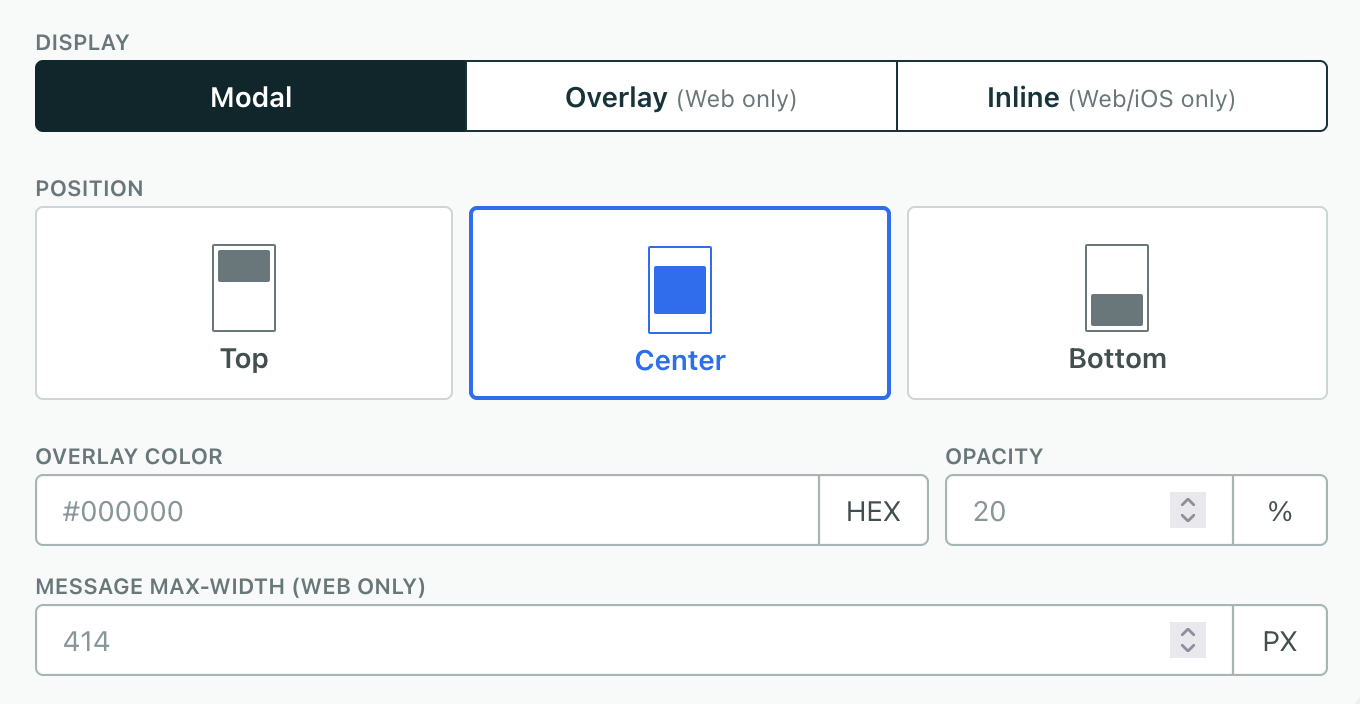Click the HEX color format button

873,511
